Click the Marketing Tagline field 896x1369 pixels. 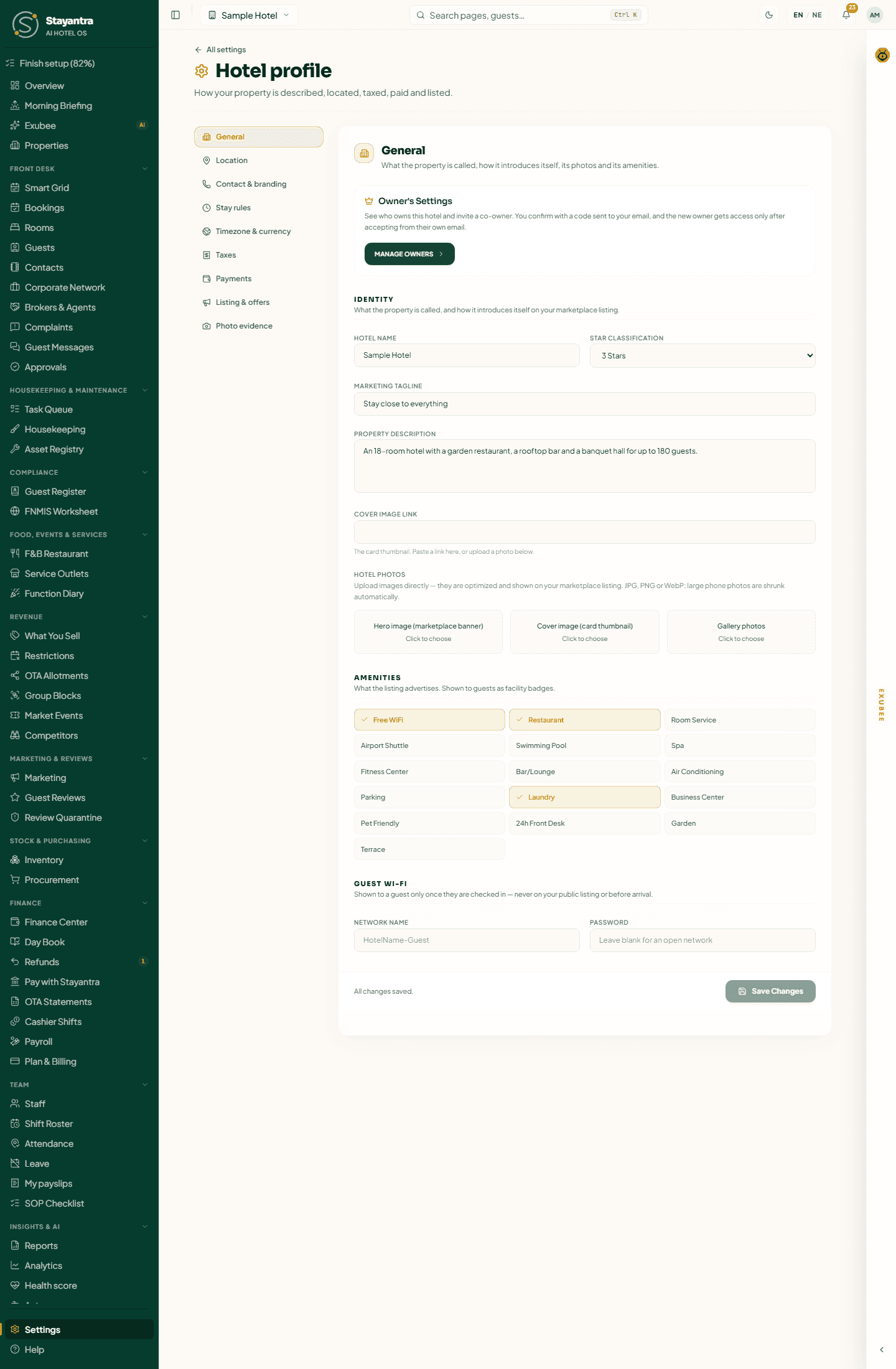coord(584,404)
